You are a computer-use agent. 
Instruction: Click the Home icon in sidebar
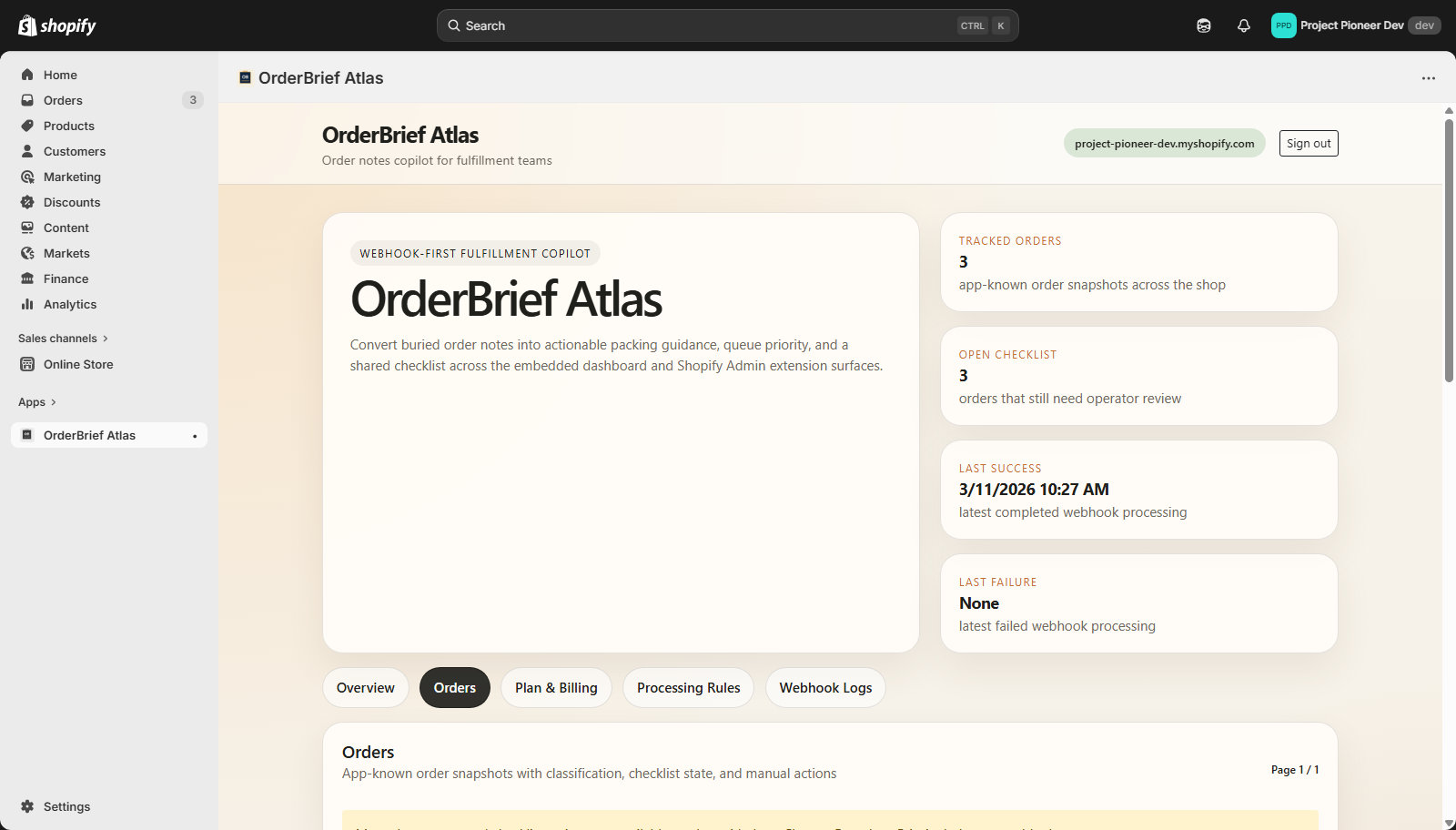27,75
